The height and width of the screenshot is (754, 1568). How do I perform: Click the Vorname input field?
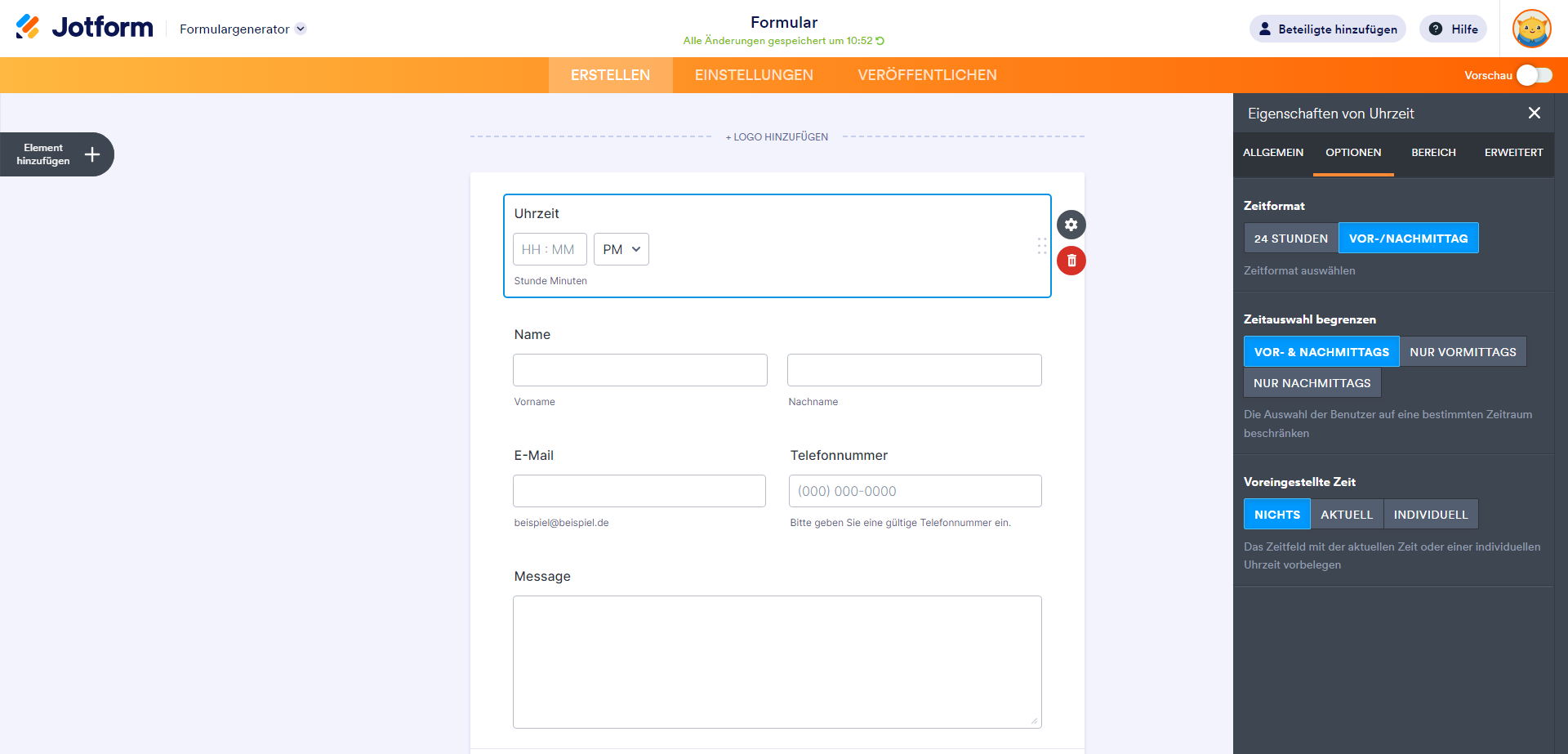coord(639,370)
